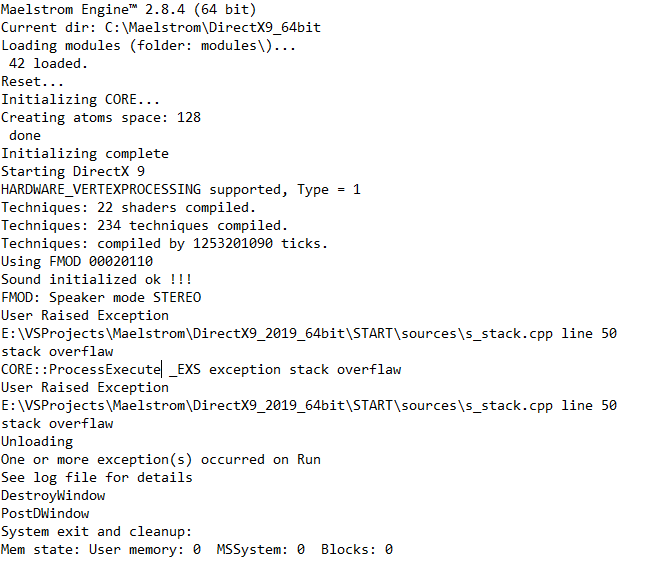Click the Current dir path line
The height and width of the screenshot is (578, 648).
(x=160, y=28)
